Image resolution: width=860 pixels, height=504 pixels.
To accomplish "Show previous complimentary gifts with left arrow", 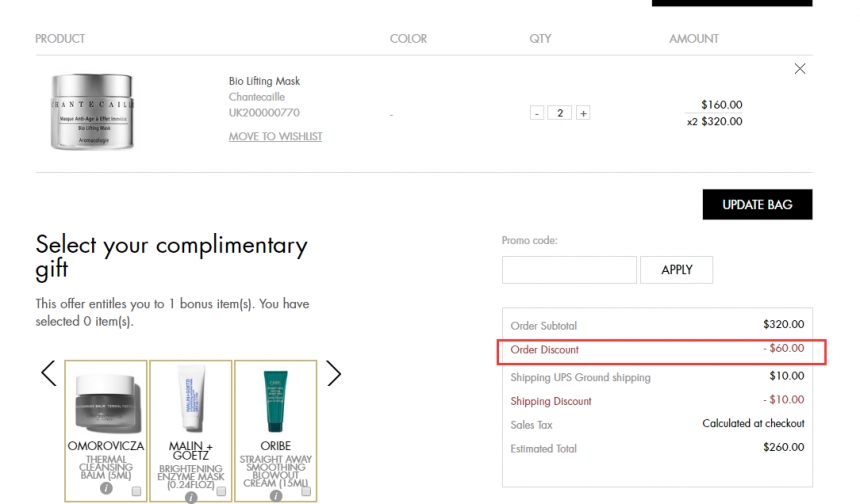I will [x=48, y=374].
